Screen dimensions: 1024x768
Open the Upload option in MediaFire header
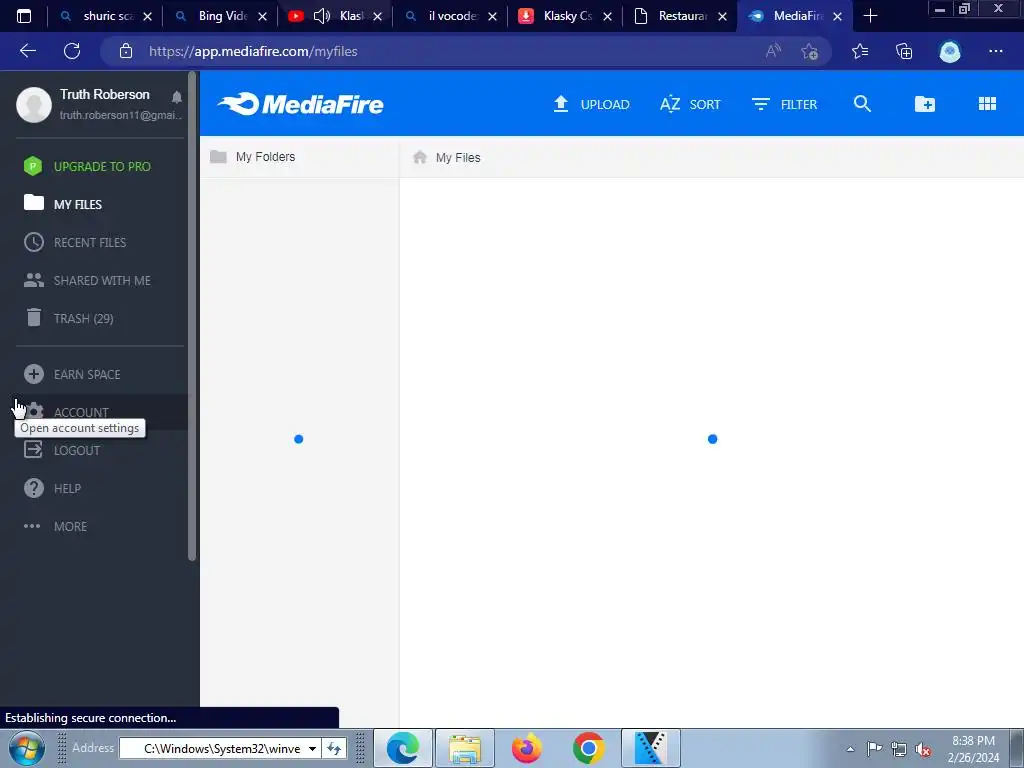[591, 104]
